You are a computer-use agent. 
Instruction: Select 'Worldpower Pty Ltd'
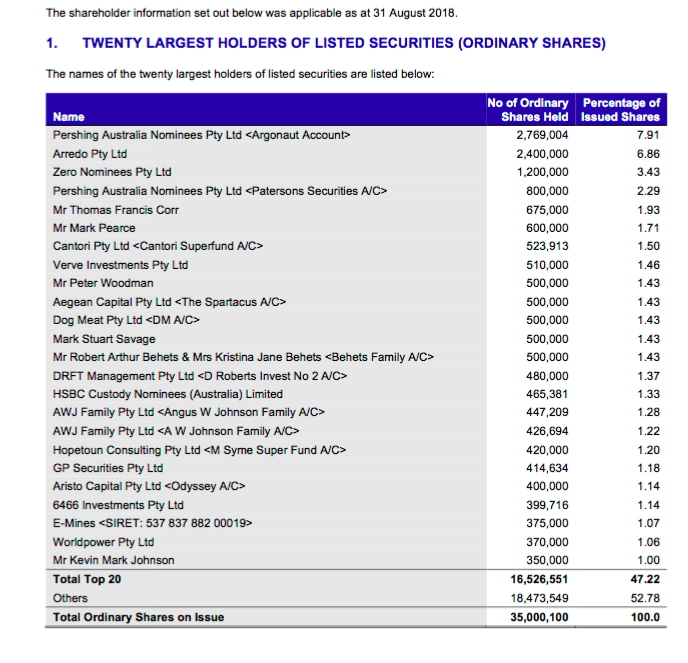(104, 542)
